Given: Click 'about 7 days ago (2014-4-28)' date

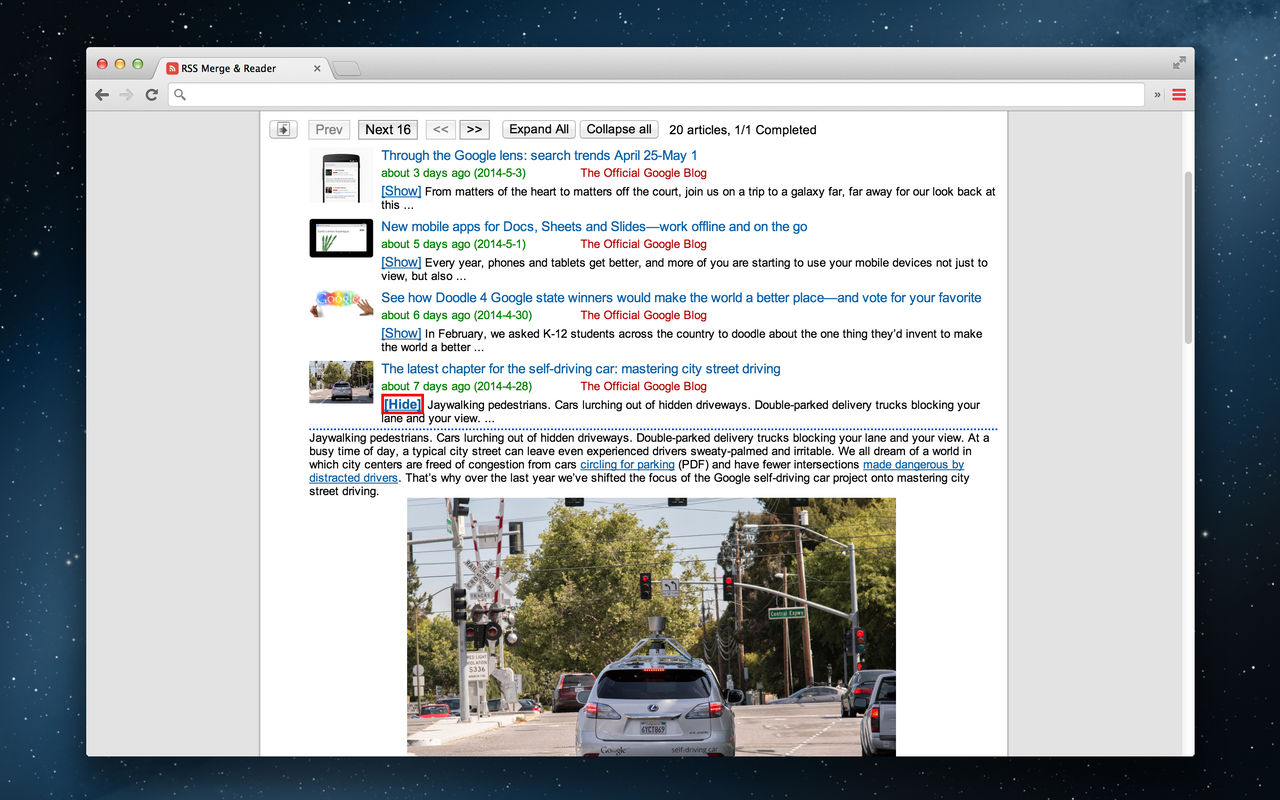Looking at the screenshot, I should 456,386.
